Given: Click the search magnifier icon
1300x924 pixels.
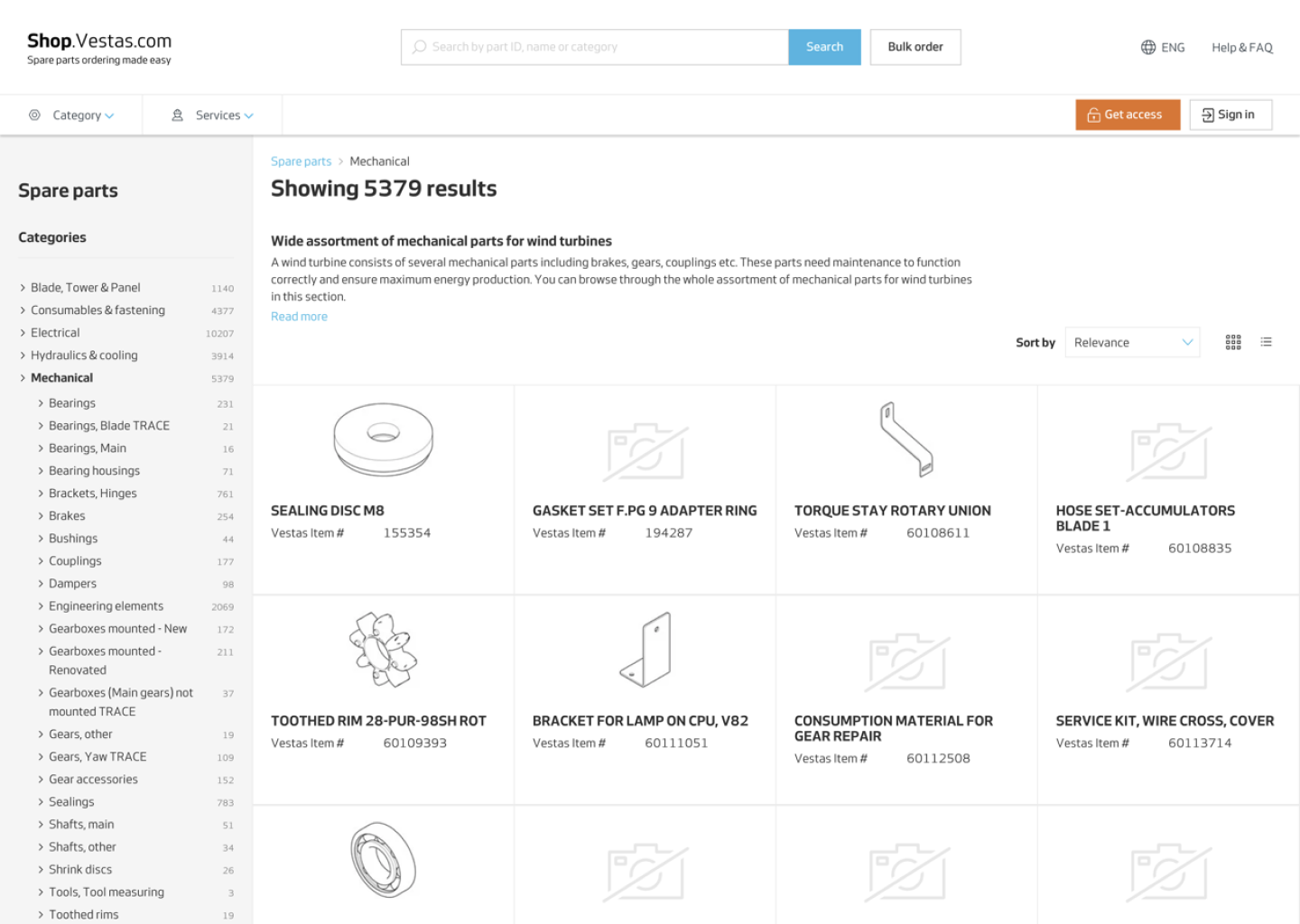Looking at the screenshot, I should (x=419, y=46).
